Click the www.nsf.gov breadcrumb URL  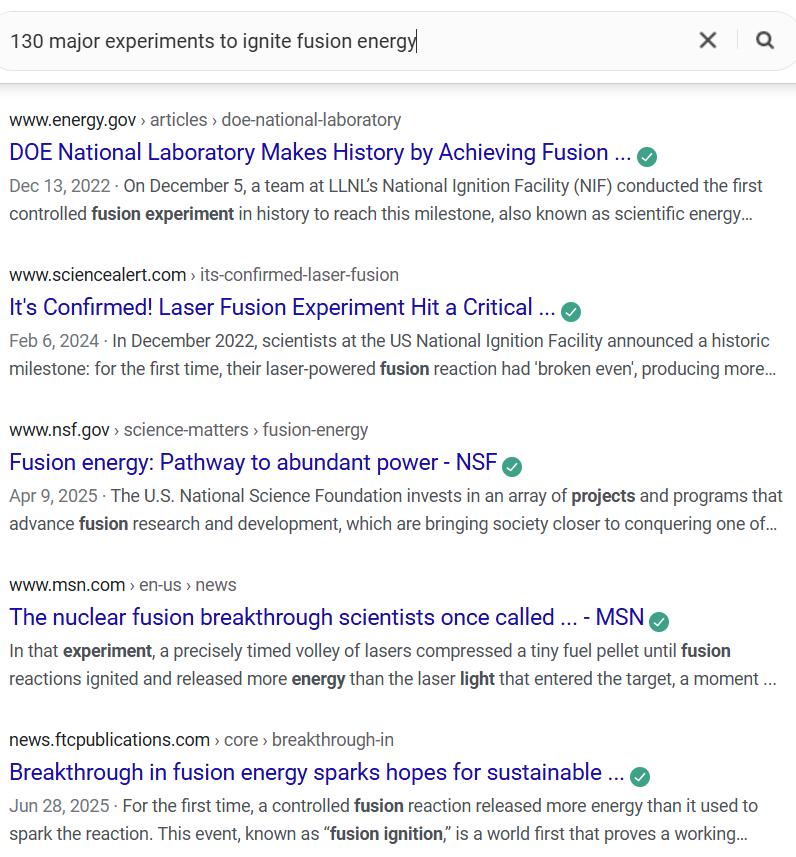pos(59,430)
